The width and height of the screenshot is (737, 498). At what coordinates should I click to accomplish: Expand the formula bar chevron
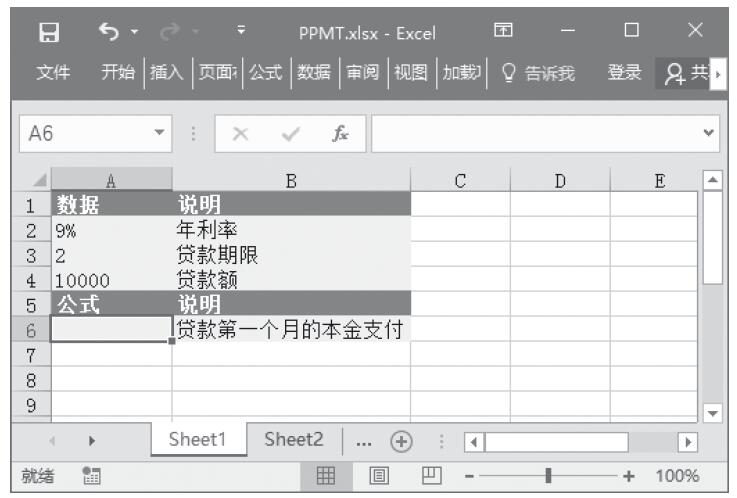711,131
